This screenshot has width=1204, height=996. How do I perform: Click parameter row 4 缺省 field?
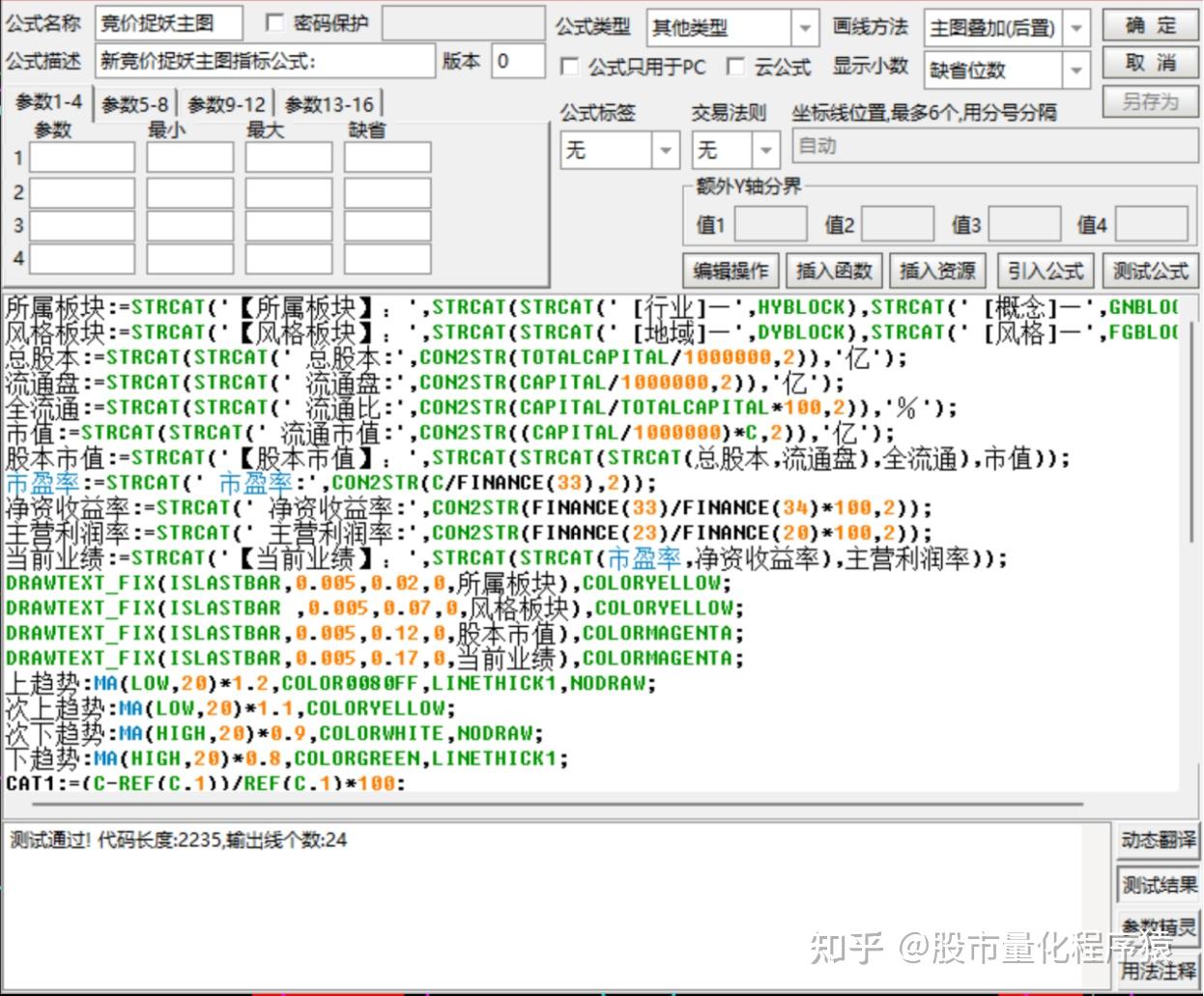pos(387,258)
